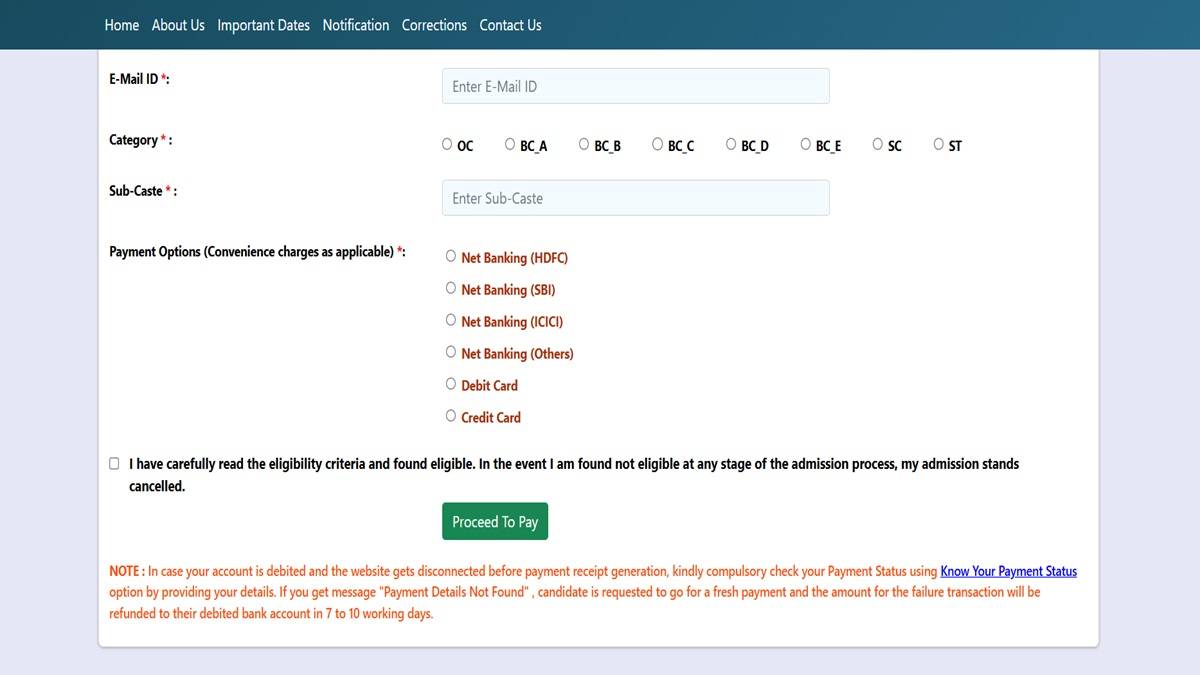Tick the eligibility criteria declaration checkbox

click(114, 464)
